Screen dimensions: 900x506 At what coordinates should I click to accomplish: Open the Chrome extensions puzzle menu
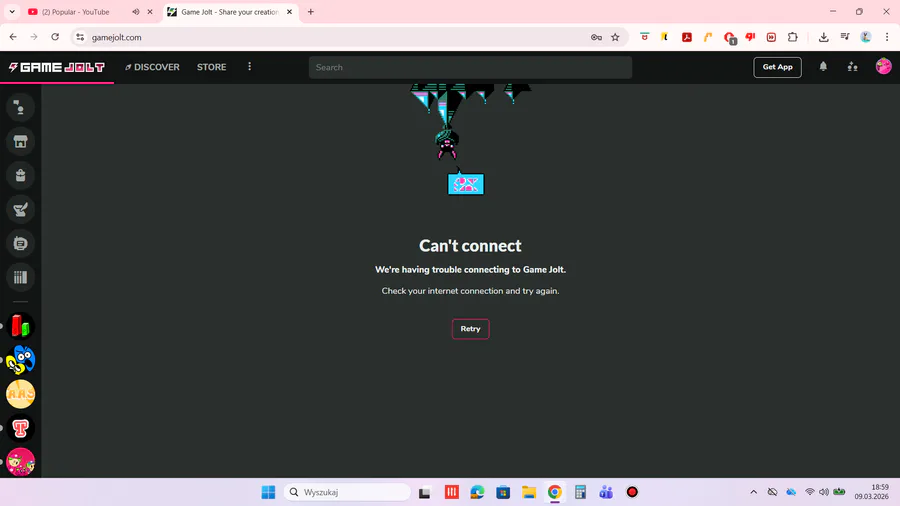793,37
